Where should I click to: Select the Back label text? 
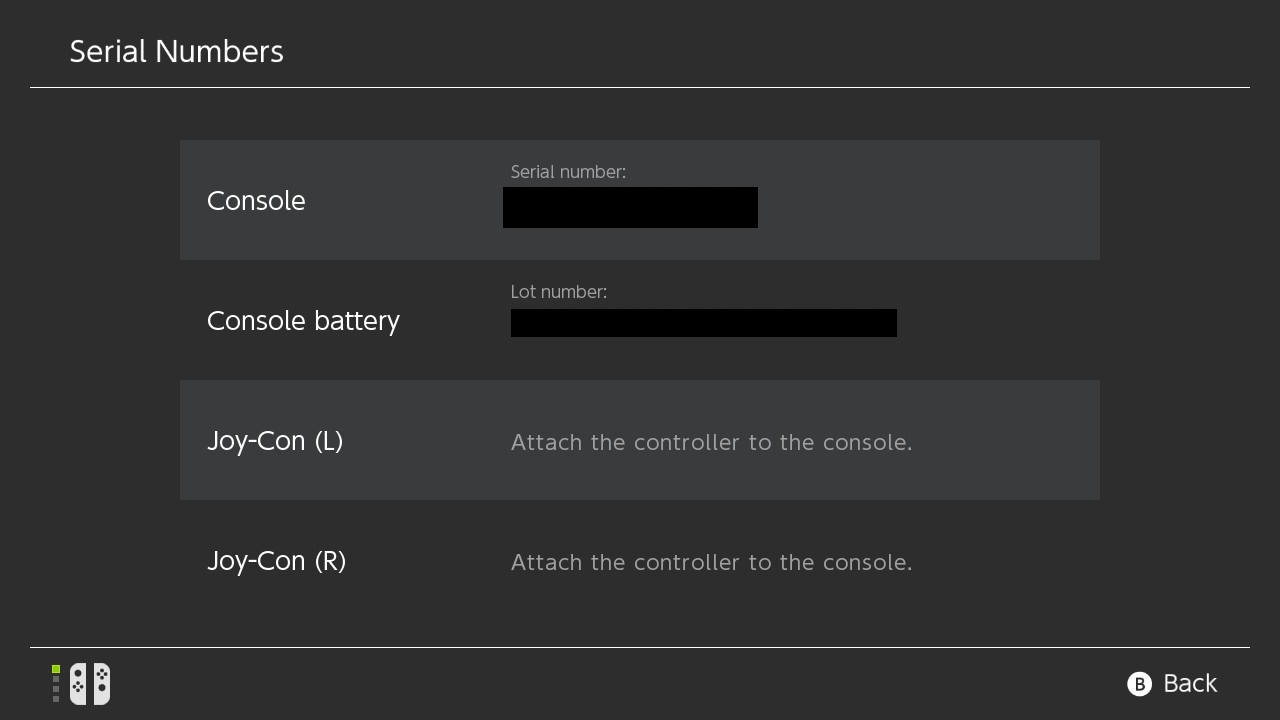[1190, 684]
